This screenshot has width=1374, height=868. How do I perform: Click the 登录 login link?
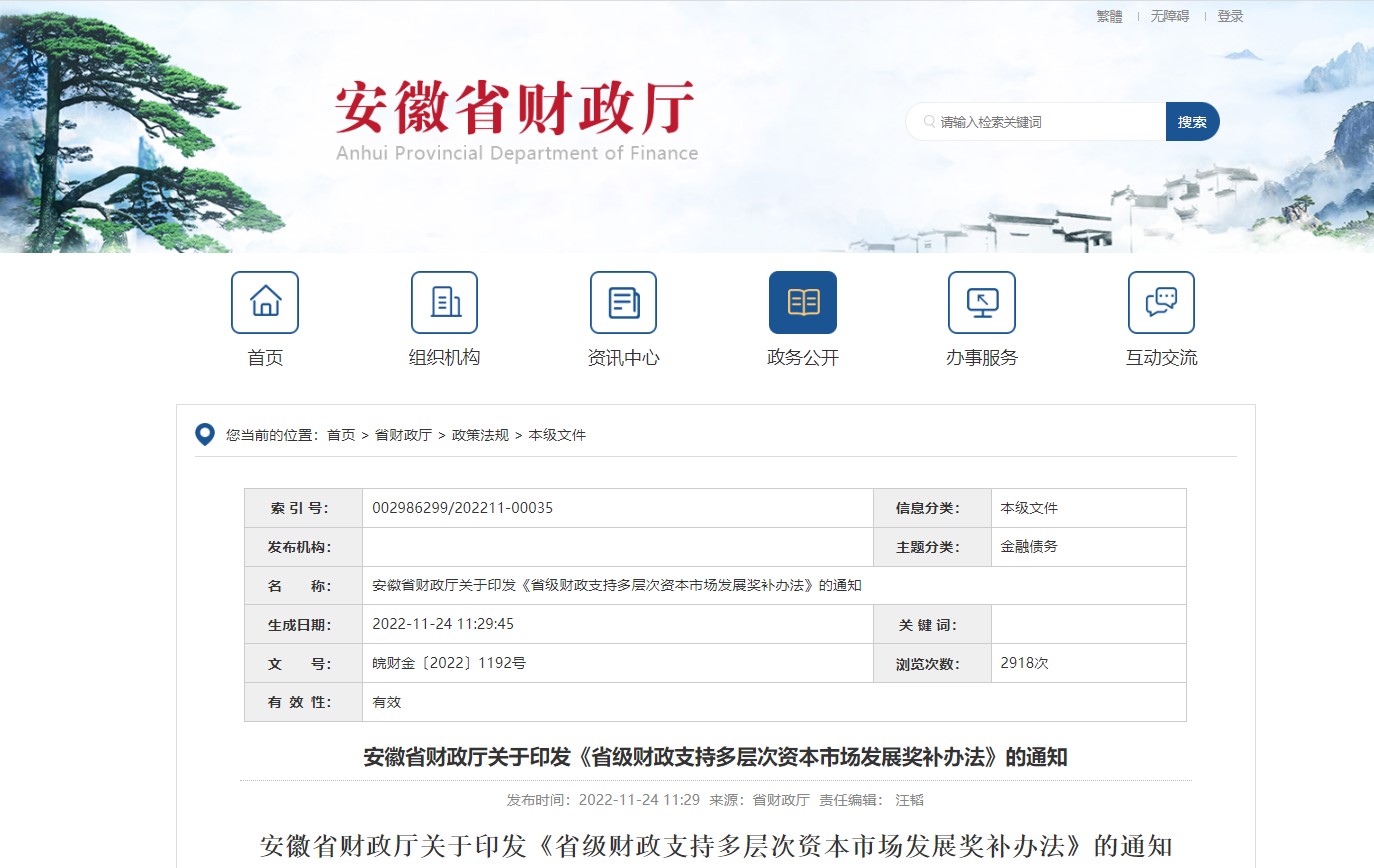(1230, 16)
